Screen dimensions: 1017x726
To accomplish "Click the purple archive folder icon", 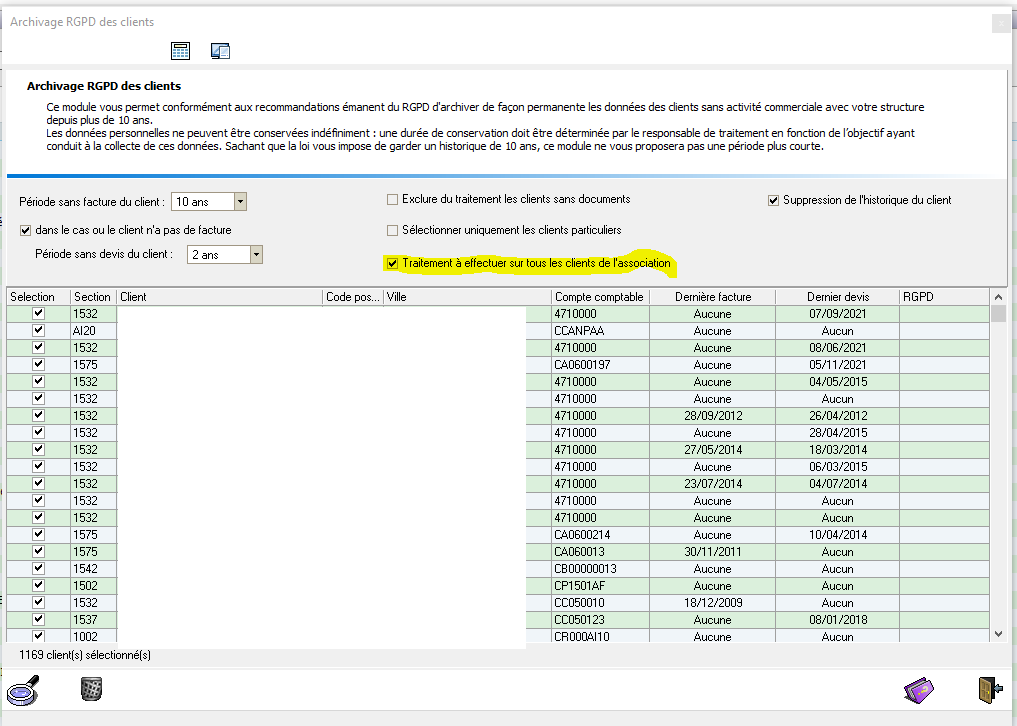I will pos(919,690).
